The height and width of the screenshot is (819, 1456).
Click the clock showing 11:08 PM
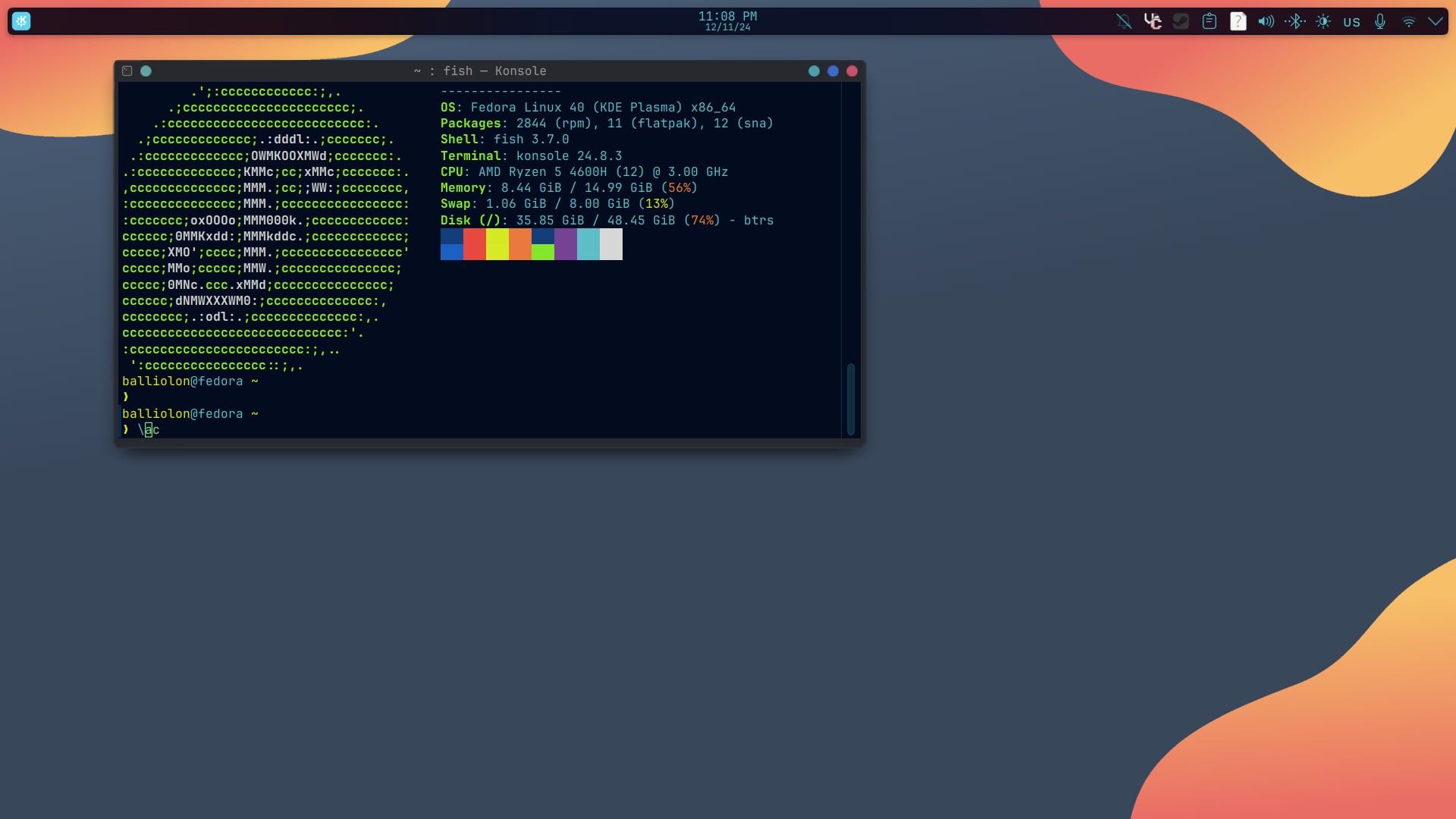(727, 16)
